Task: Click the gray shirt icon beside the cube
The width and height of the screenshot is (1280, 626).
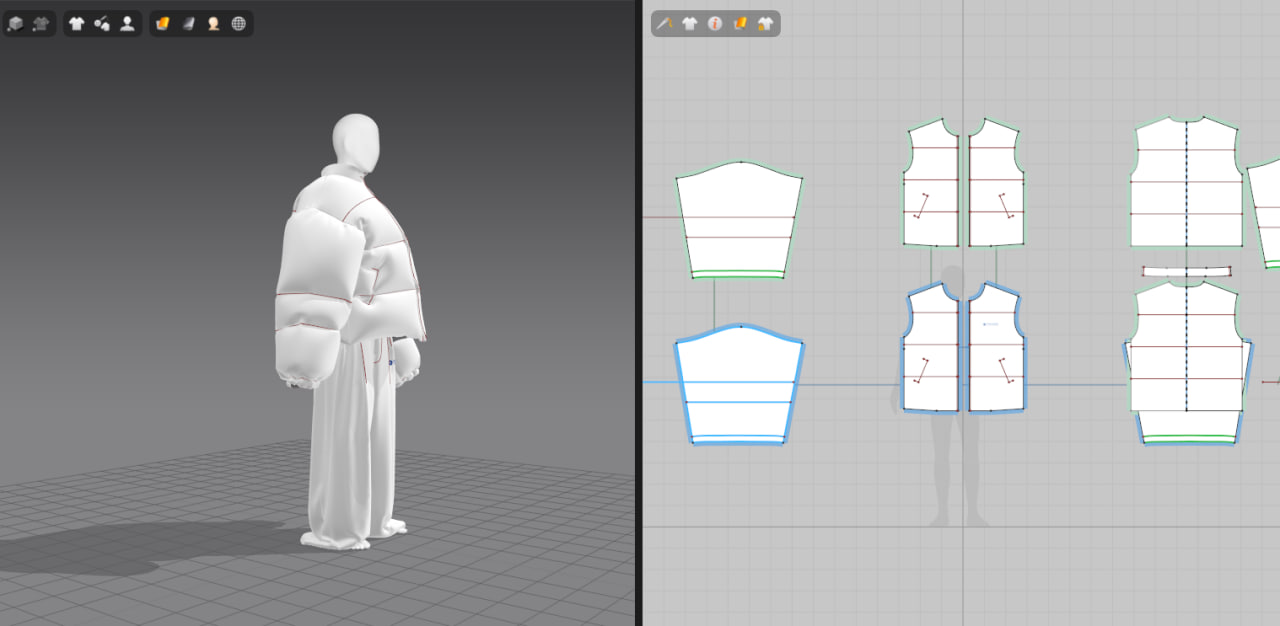Action: 41,24
